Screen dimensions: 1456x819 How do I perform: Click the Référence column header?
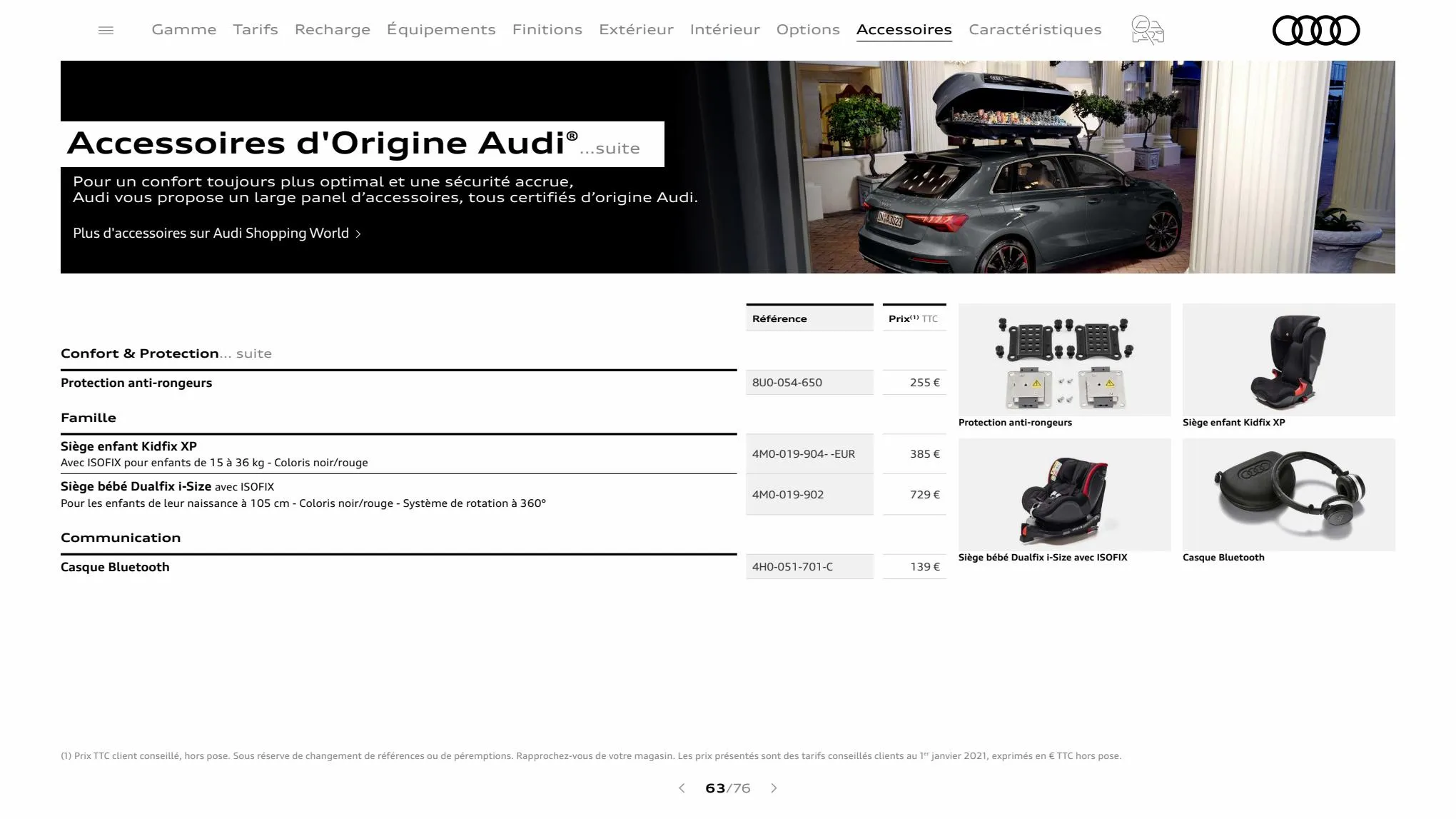click(809, 318)
